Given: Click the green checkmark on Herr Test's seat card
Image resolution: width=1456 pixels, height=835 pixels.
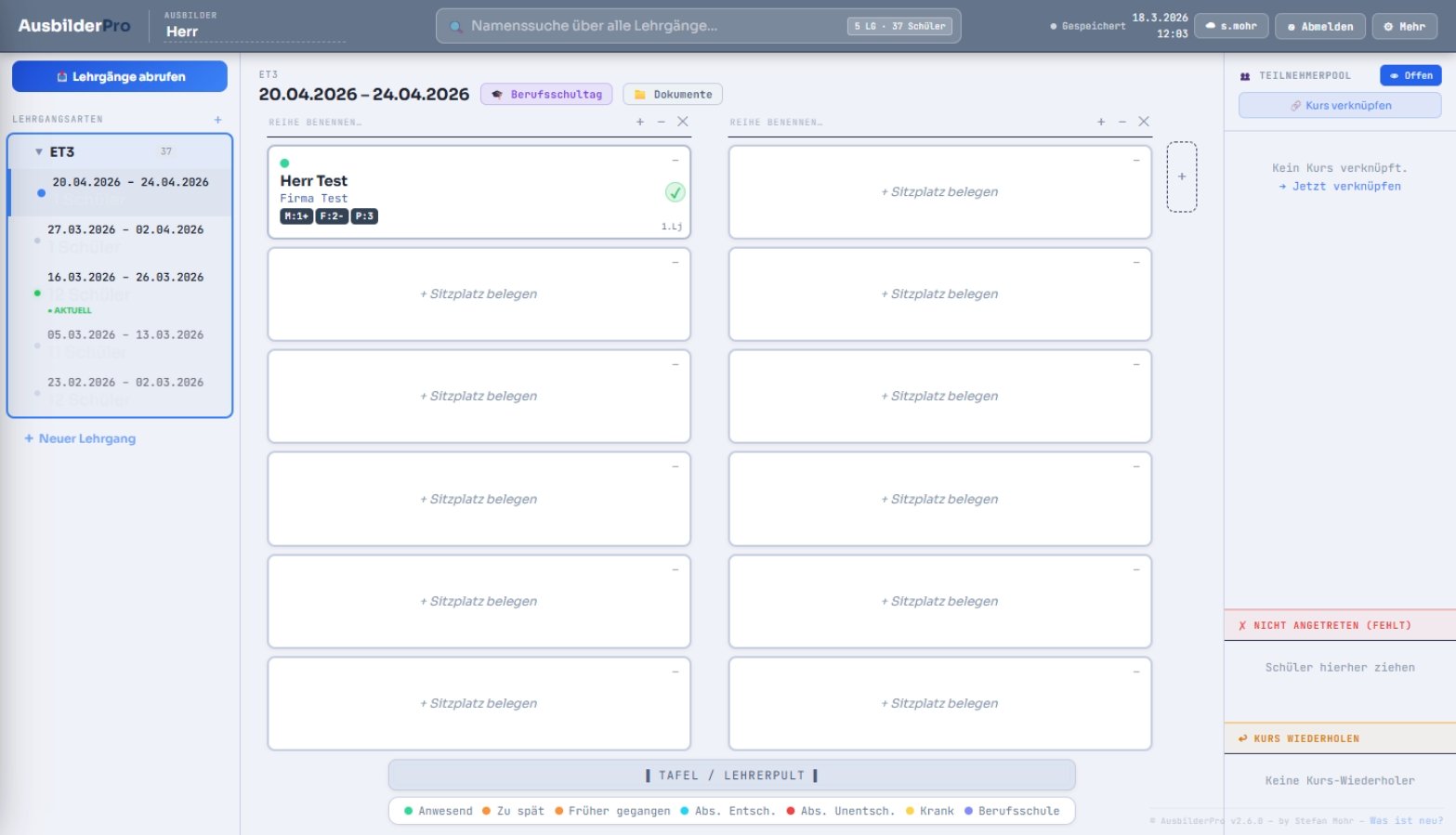Looking at the screenshot, I should 674,194.
